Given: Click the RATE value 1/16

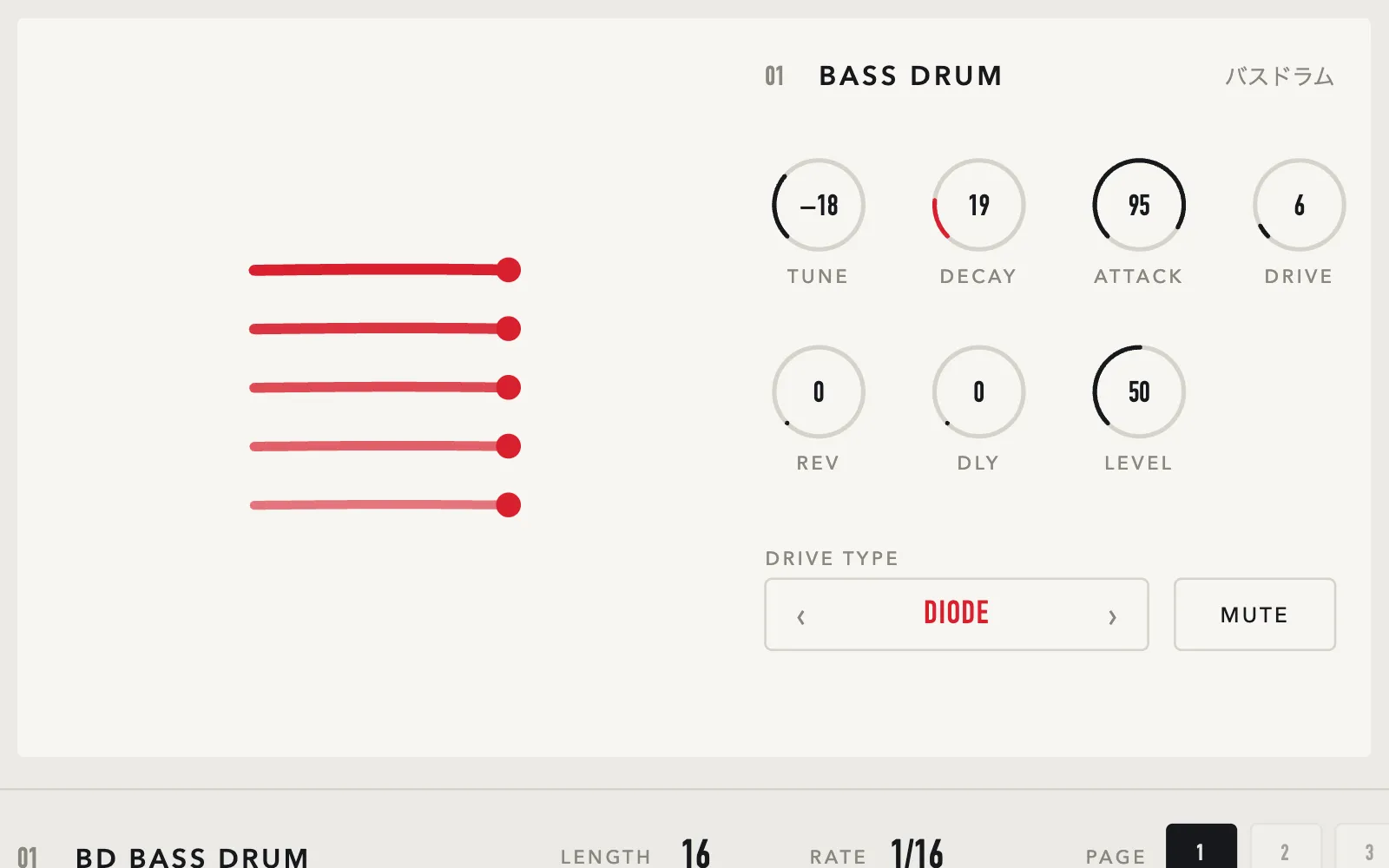Looking at the screenshot, I should click(x=917, y=854).
